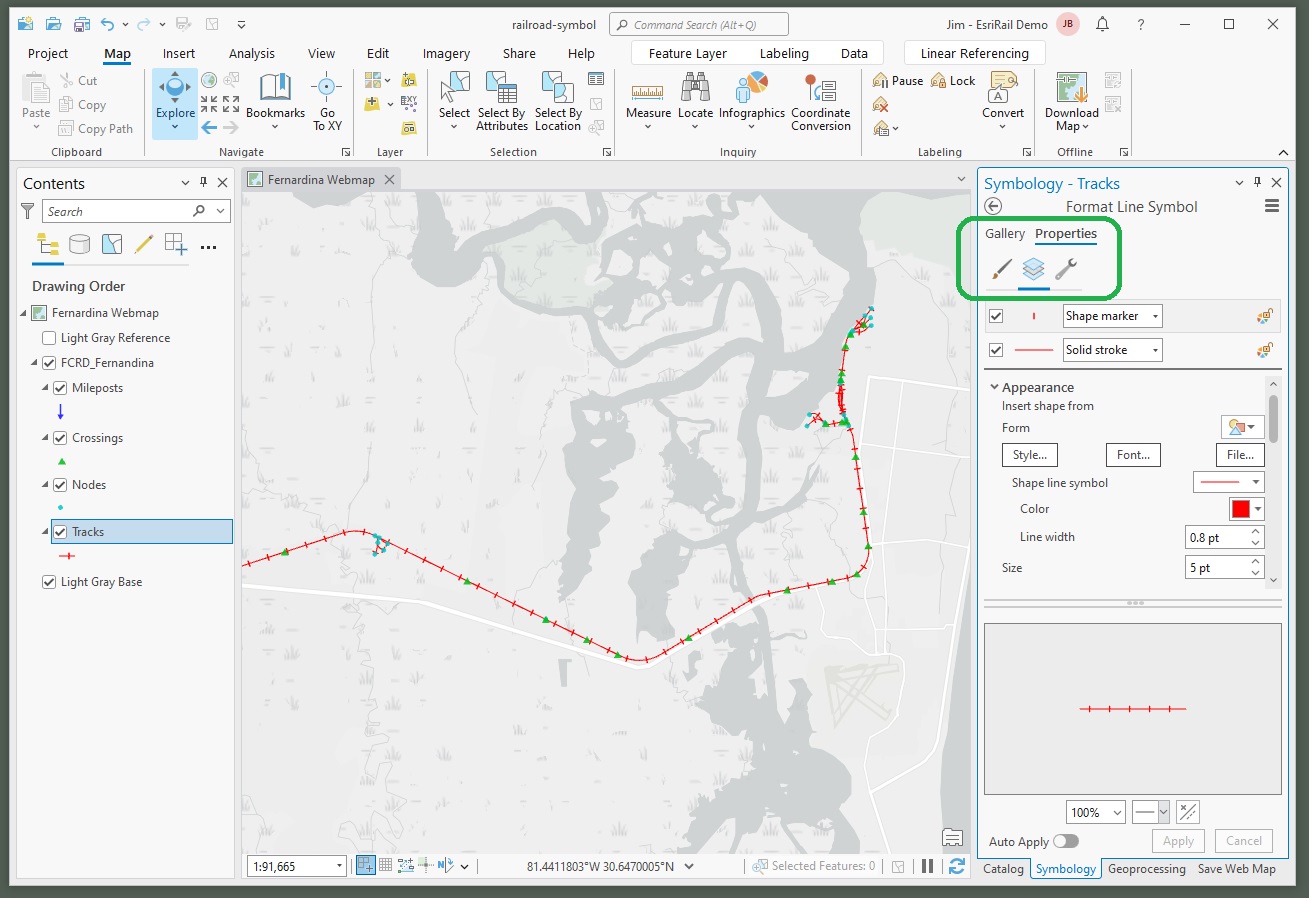This screenshot has height=898, width=1309.
Task: Switch to the Imagery ribbon tab
Action: pos(446,53)
